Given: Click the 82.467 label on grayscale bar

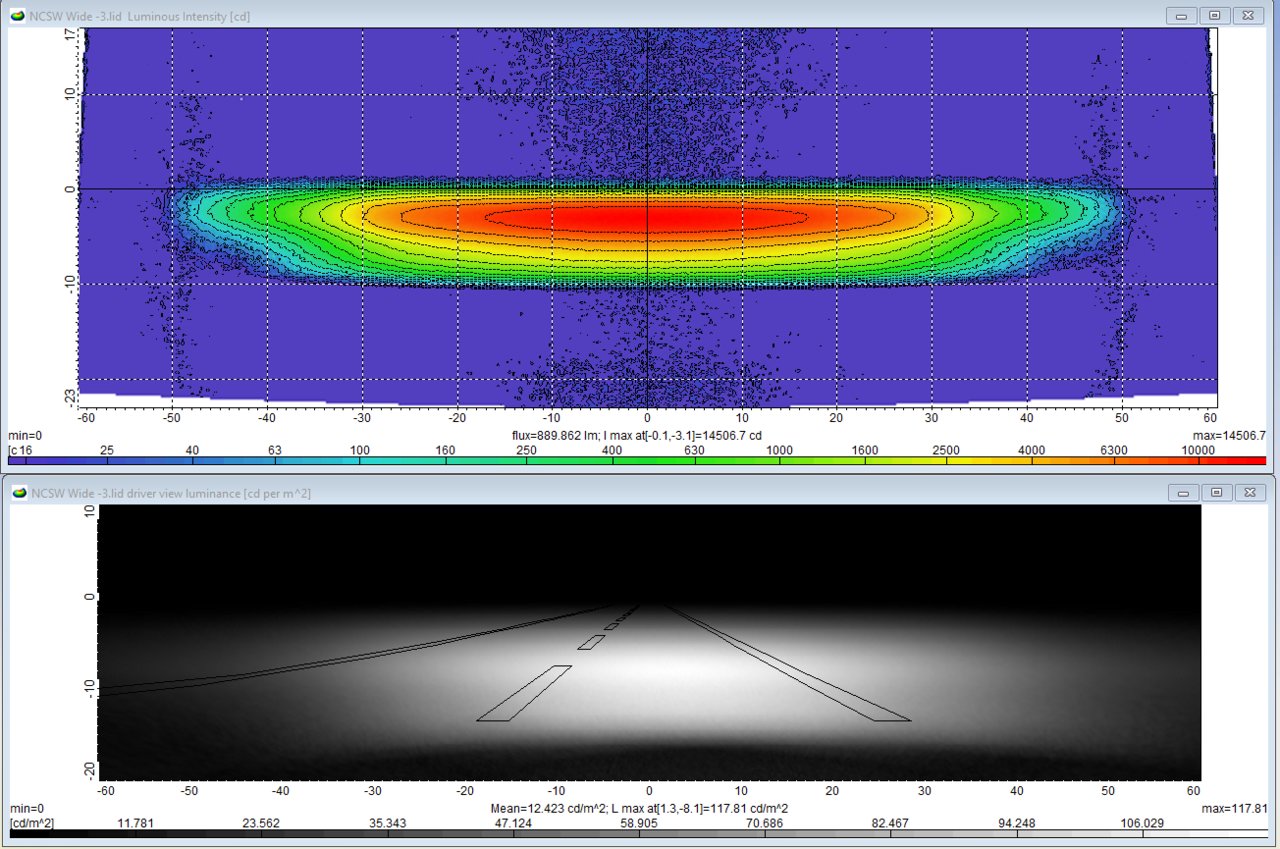Looking at the screenshot, I should pos(888,823).
